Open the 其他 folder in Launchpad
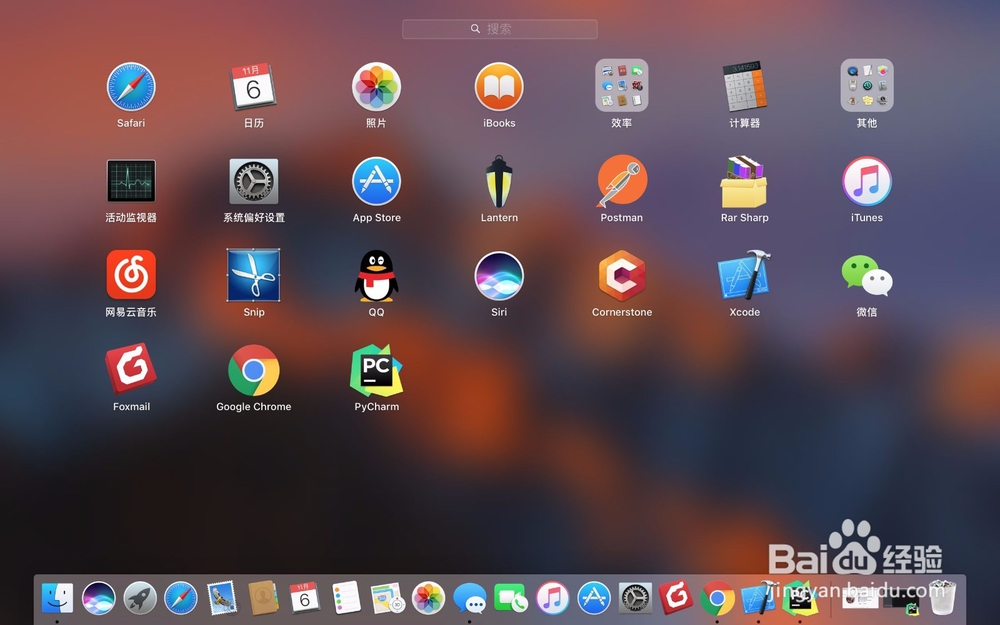Image resolution: width=1000 pixels, height=625 pixels. click(x=867, y=85)
